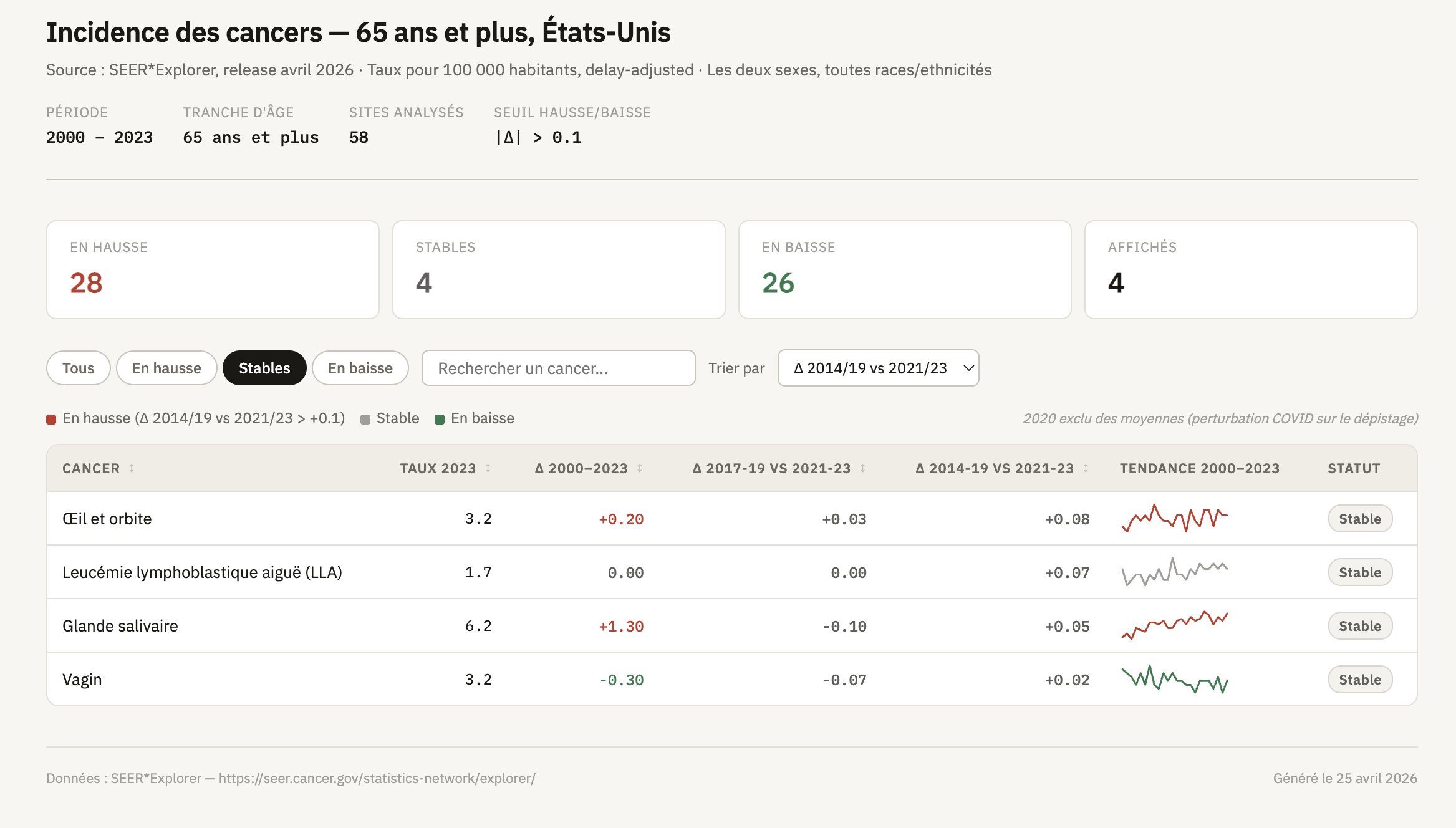The height and width of the screenshot is (828, 1456).
Task: Deselect the active Stables filter
Action: coord(264,368)
